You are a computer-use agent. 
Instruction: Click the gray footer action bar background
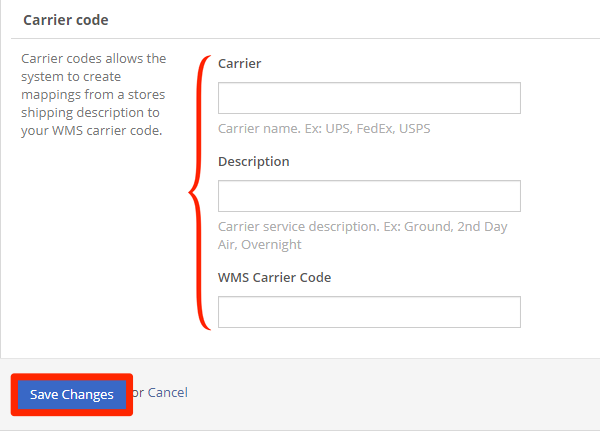pos(383,394)
